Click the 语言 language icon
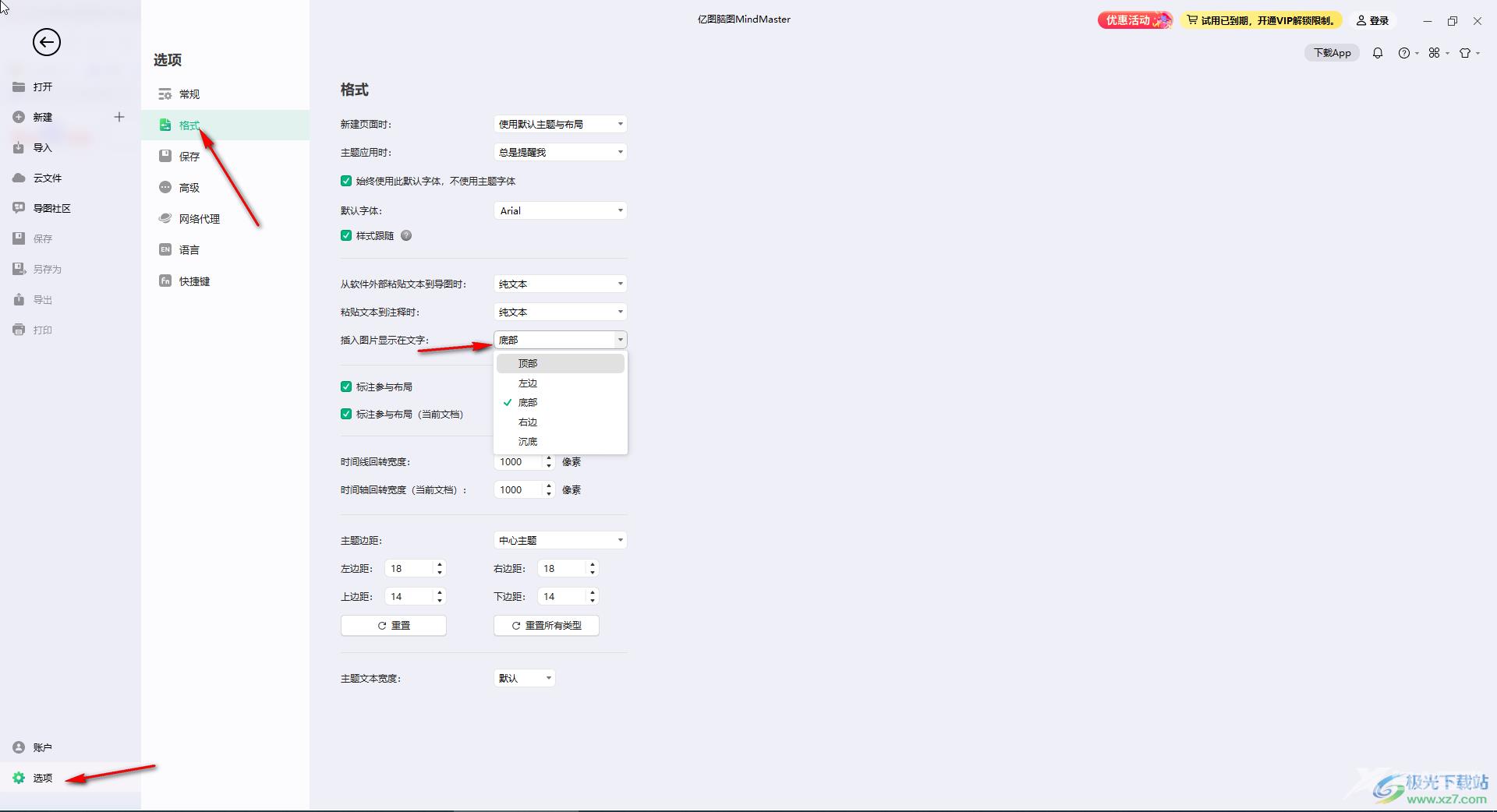The image size is (1497, 812). tap(165, 250)
